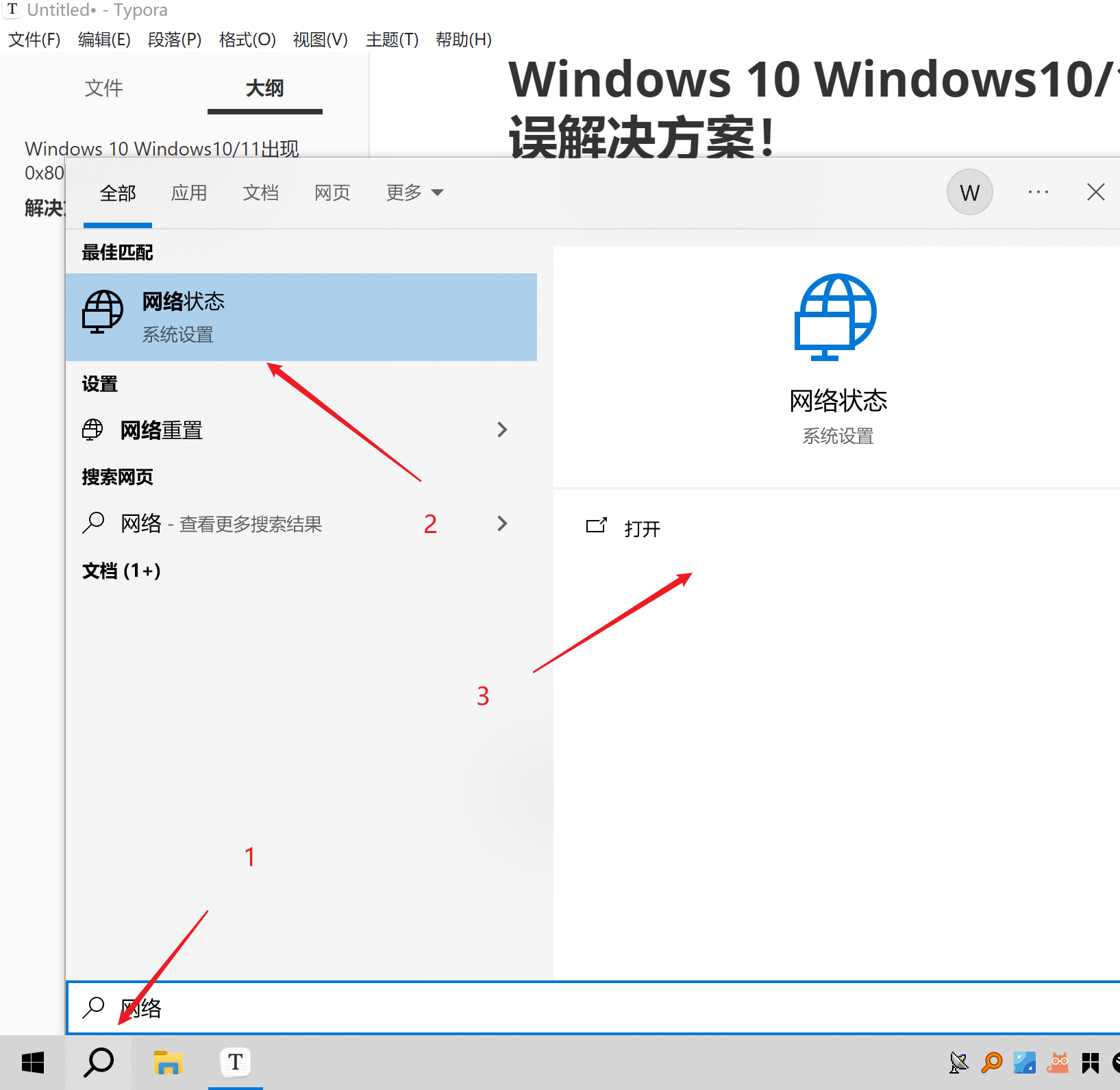This screenshot has height=1090, width=1120.
Task: Click the Typora icon in the taskbar
Action: 235,1063
